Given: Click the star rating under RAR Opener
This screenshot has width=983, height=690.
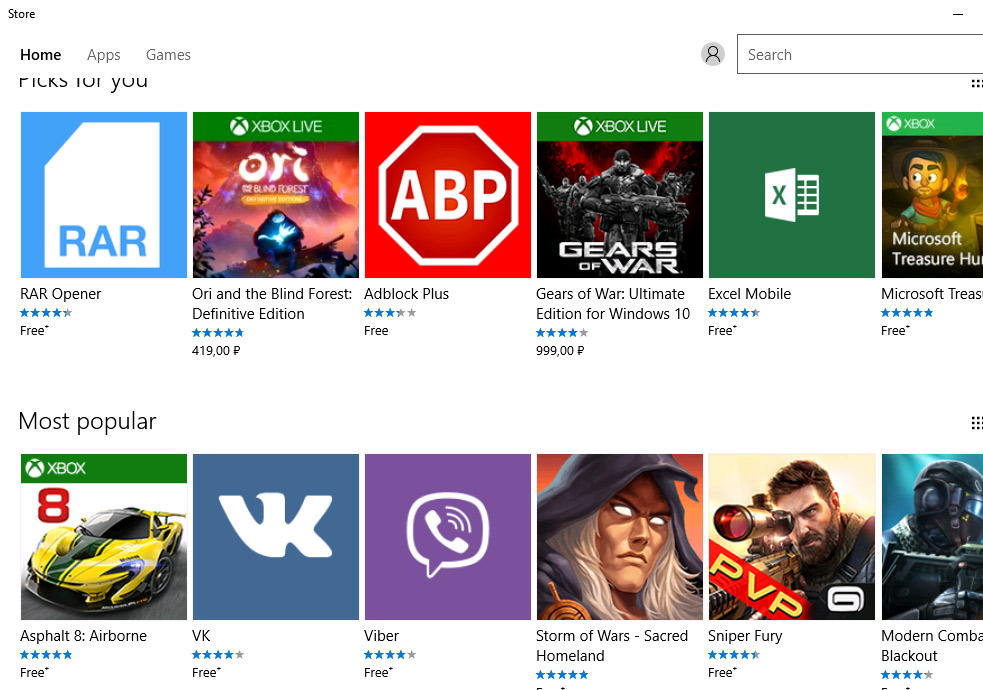Looking at the screenshot, I should (46, 313).
